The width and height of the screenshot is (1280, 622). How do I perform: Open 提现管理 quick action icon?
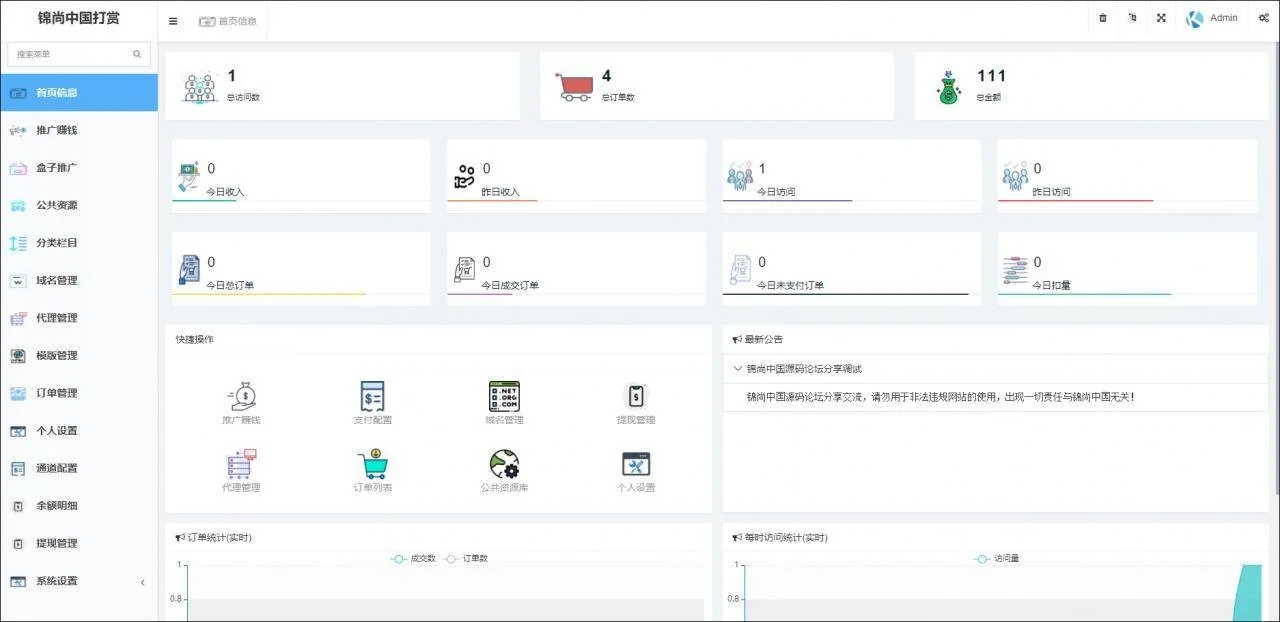636,396
